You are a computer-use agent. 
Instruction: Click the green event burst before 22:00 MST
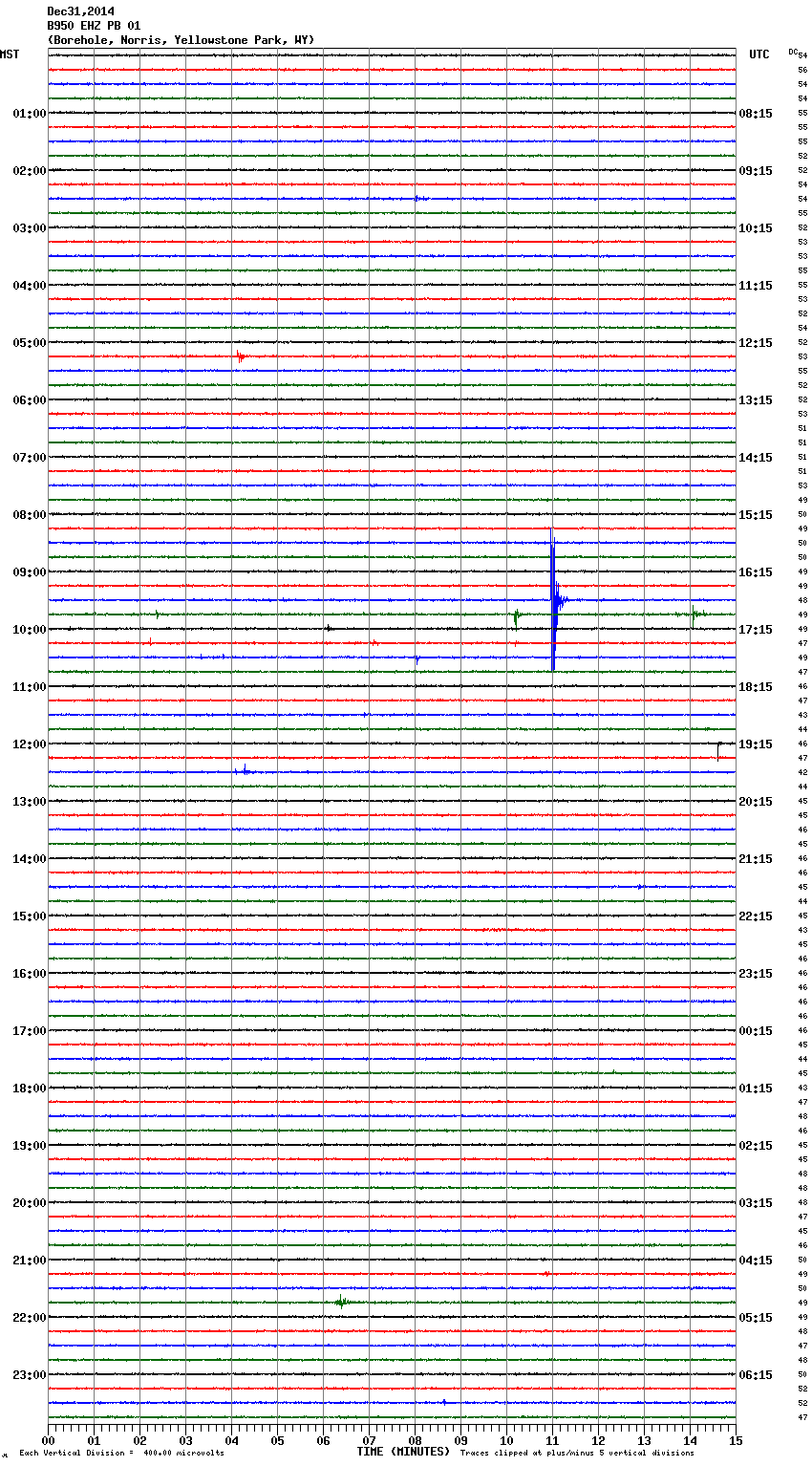coord(341,1301)
